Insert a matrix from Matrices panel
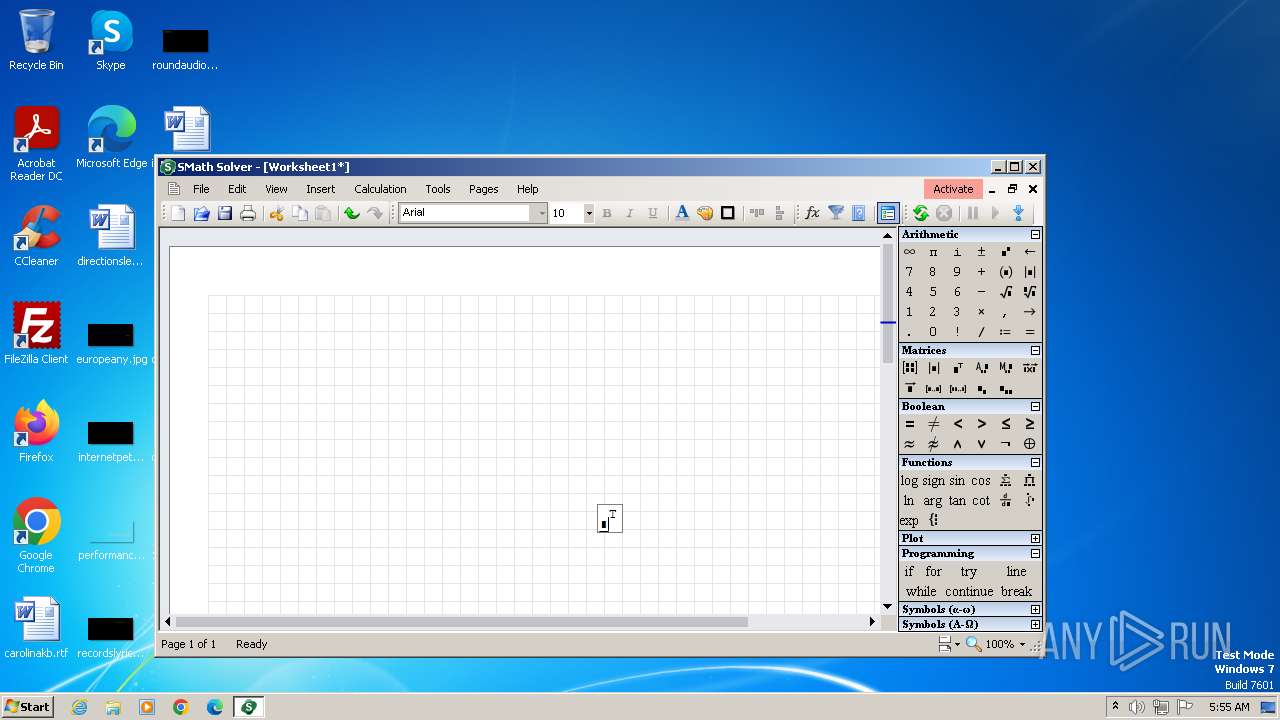This screenshot has height=720, width=1280. click(910, 368)
